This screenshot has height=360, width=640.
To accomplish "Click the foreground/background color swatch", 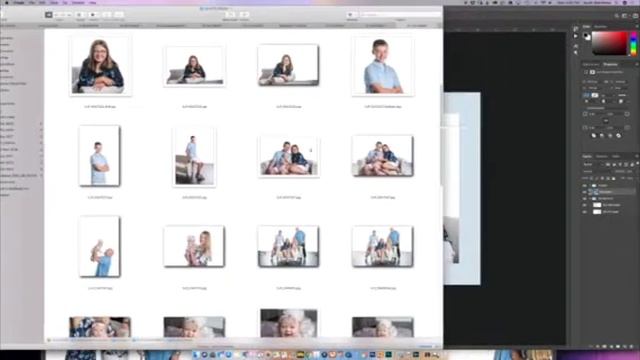I will click(x=587, y=36).
